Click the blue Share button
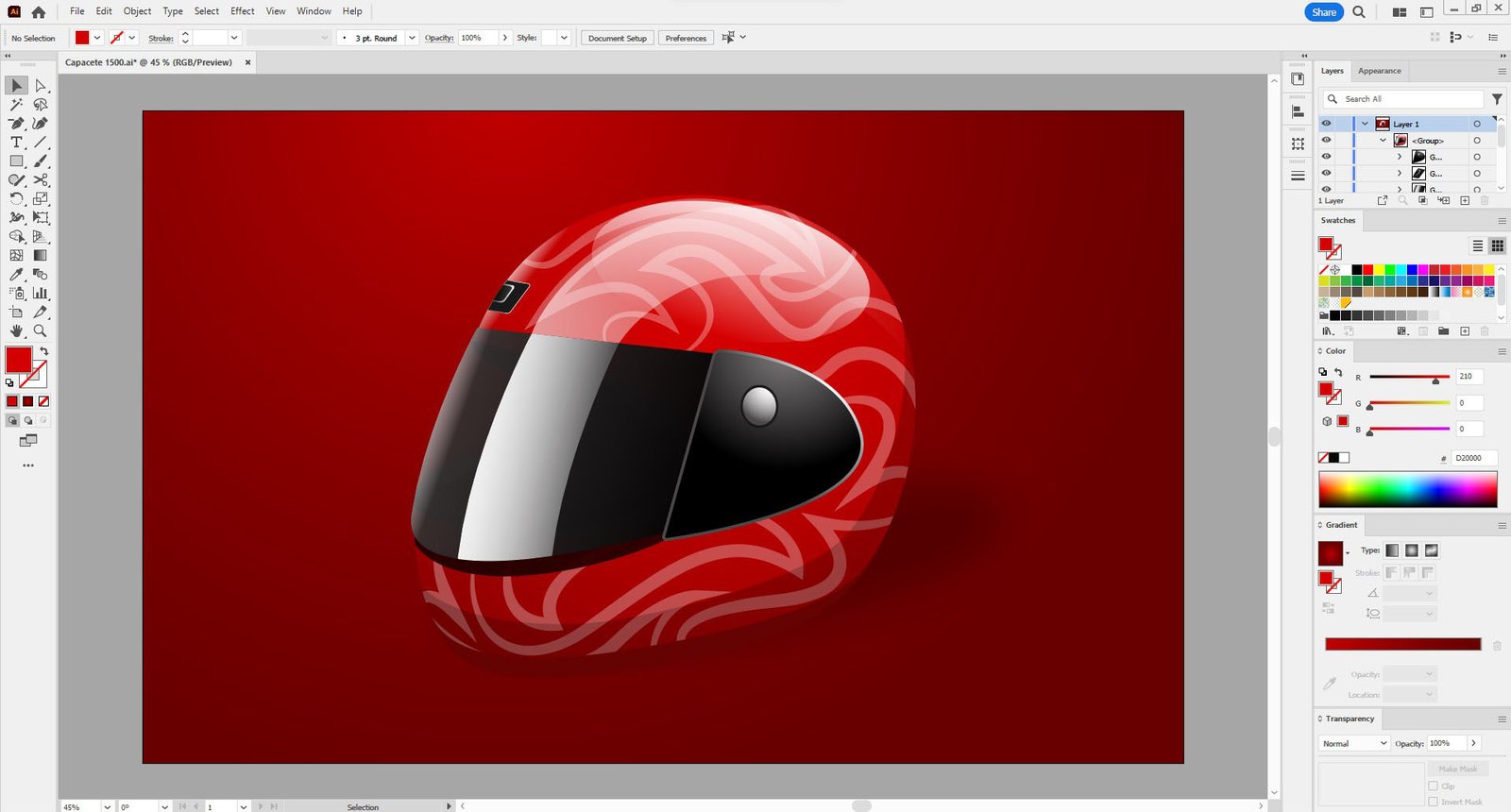 [1324, 12]
